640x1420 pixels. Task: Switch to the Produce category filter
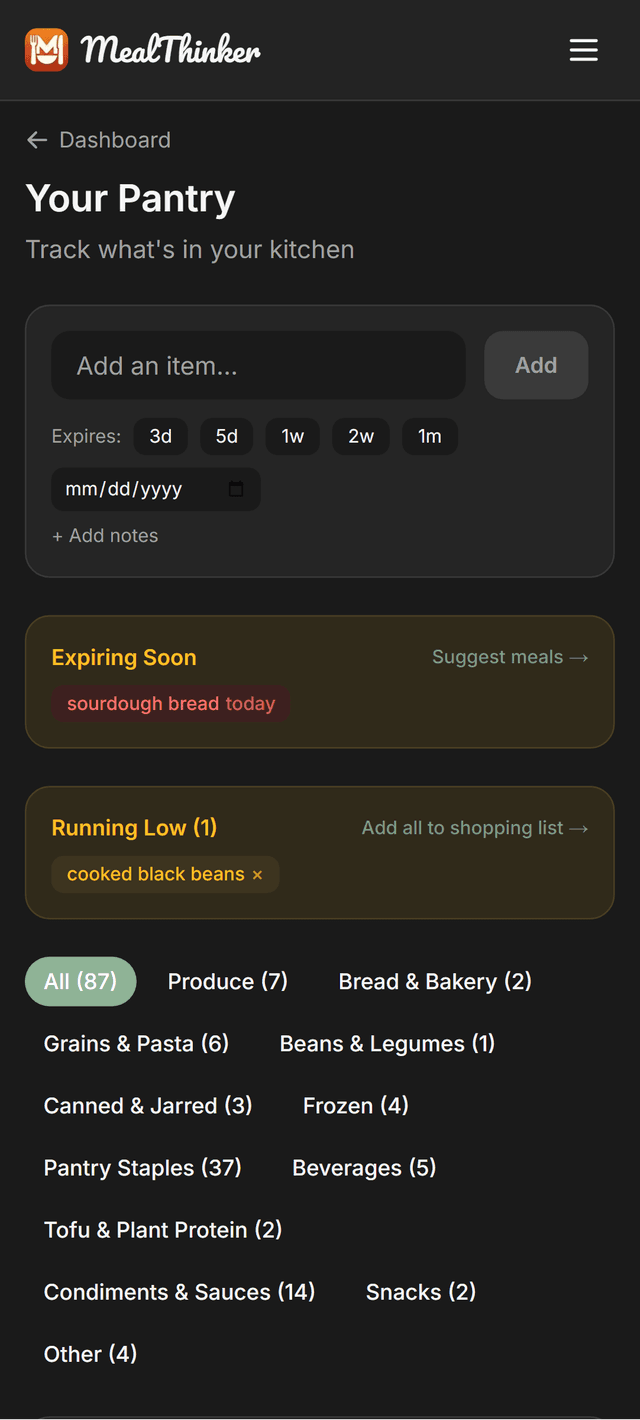[227, 981]
